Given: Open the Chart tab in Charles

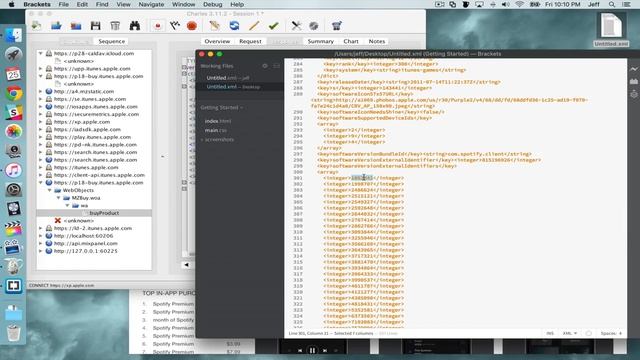Looking at the screenshot, I should tap(351, 41).
